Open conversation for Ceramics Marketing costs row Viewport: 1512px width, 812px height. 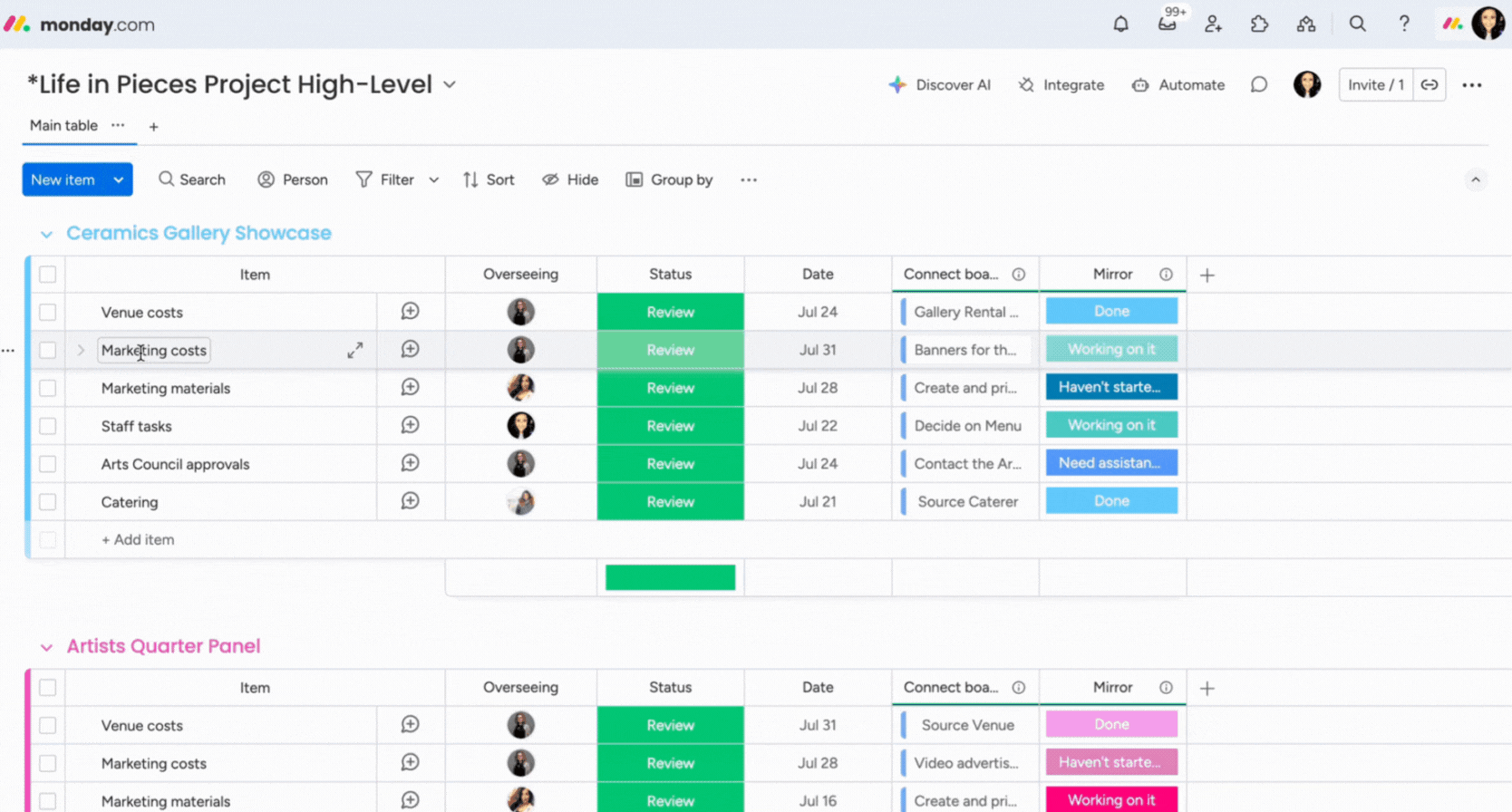coord(410,350)
